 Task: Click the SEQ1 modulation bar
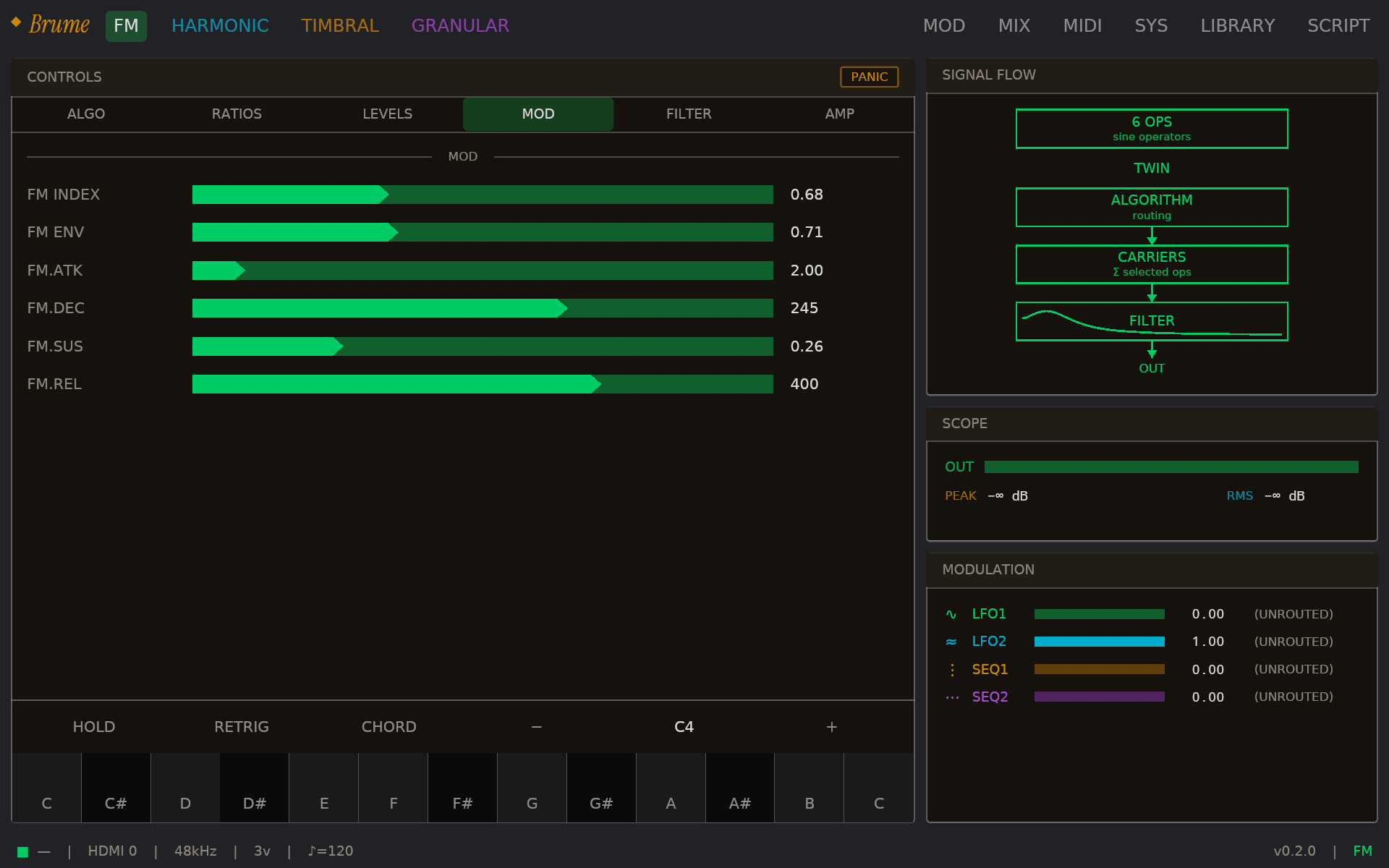click(1100, 670)
